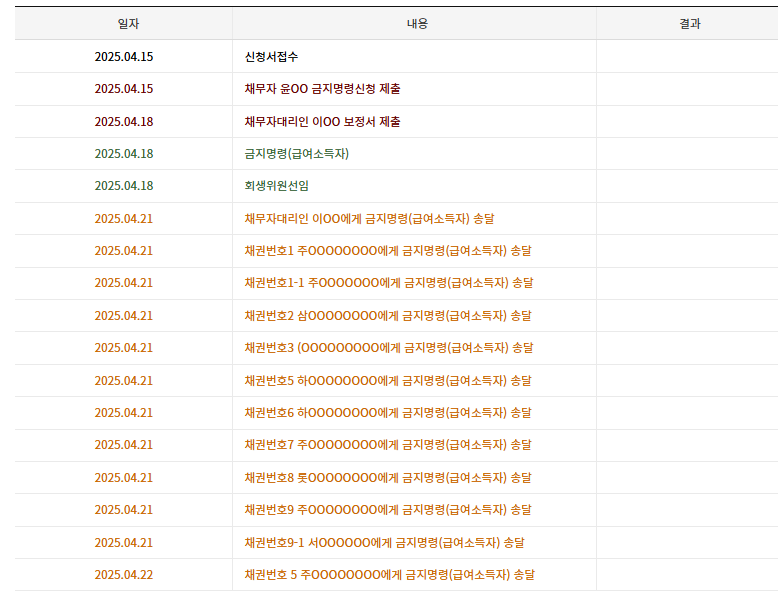Image resolution: width=784 pixels, height=606 pixels.
Task: Select the date in 채권번호1 주OOOOOOOO row
Action: 124,250
